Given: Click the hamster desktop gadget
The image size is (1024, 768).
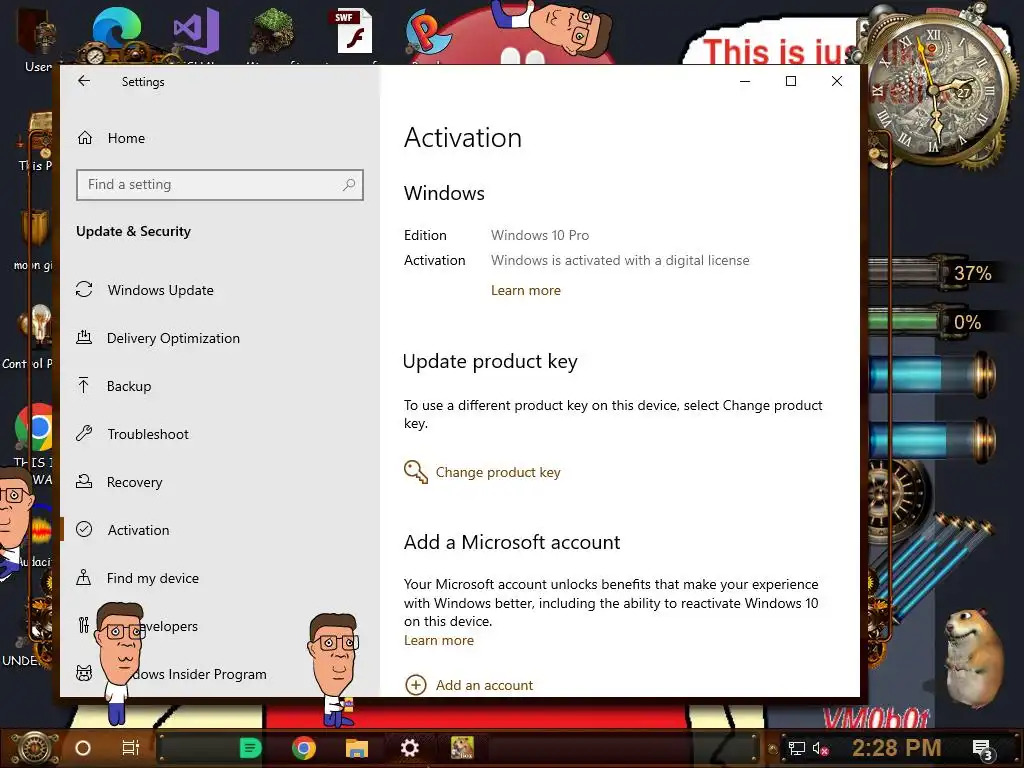Looking at the screenshot, I should (973, 658).
